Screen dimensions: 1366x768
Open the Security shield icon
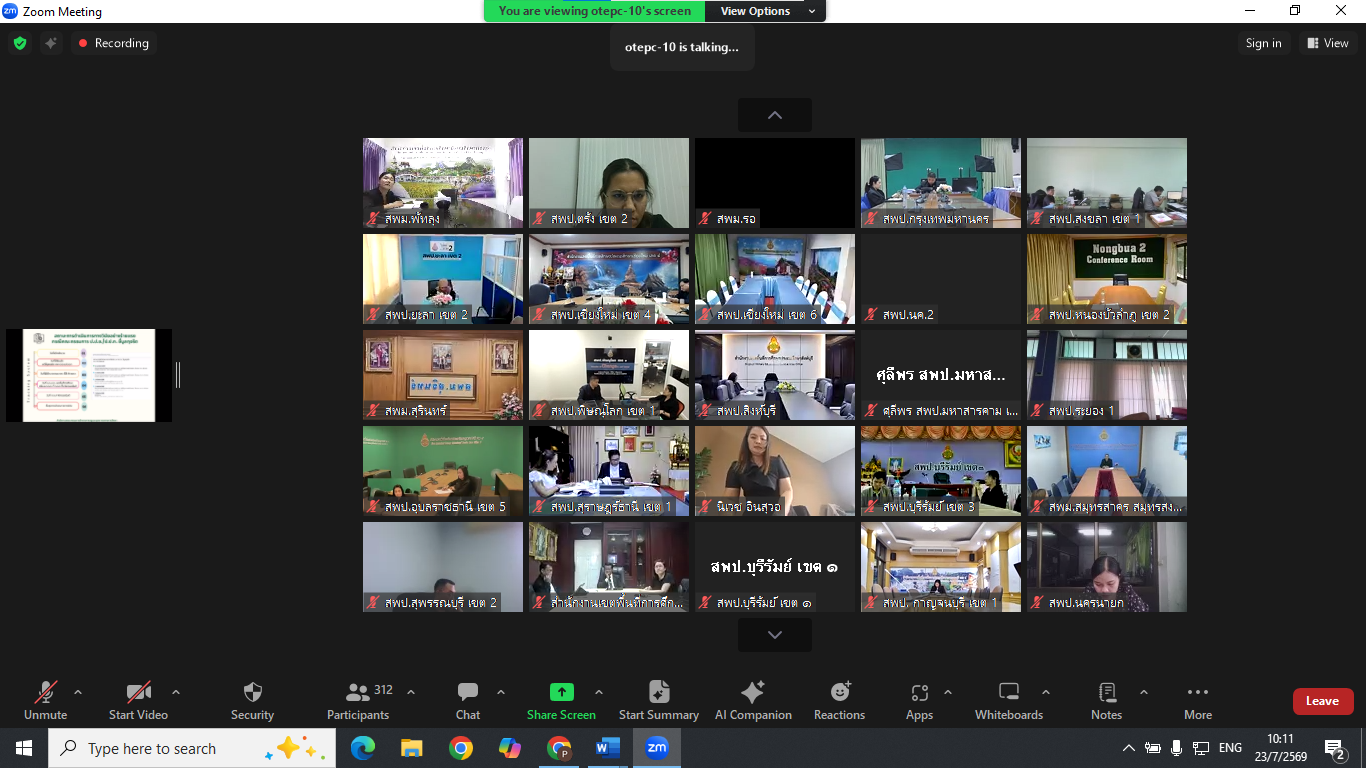coord(253,692)
